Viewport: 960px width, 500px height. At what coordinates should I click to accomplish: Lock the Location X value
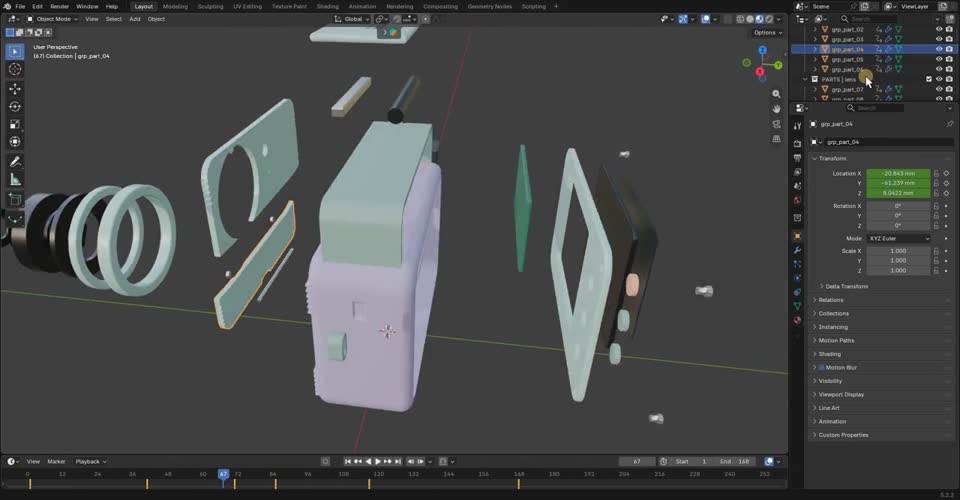coord(936,174)
